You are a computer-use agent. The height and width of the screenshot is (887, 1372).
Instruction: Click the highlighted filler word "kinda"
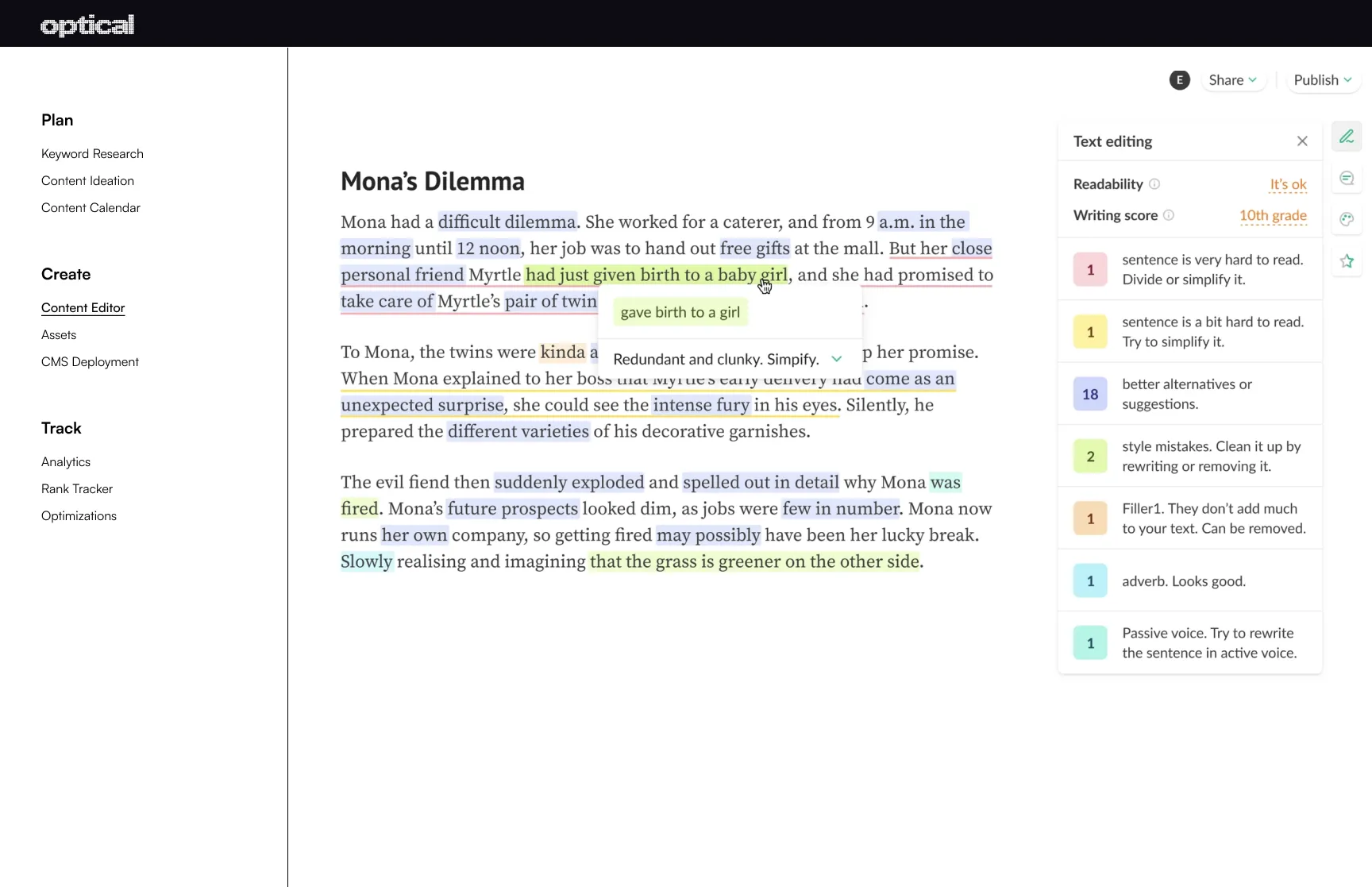pos(562,353)
